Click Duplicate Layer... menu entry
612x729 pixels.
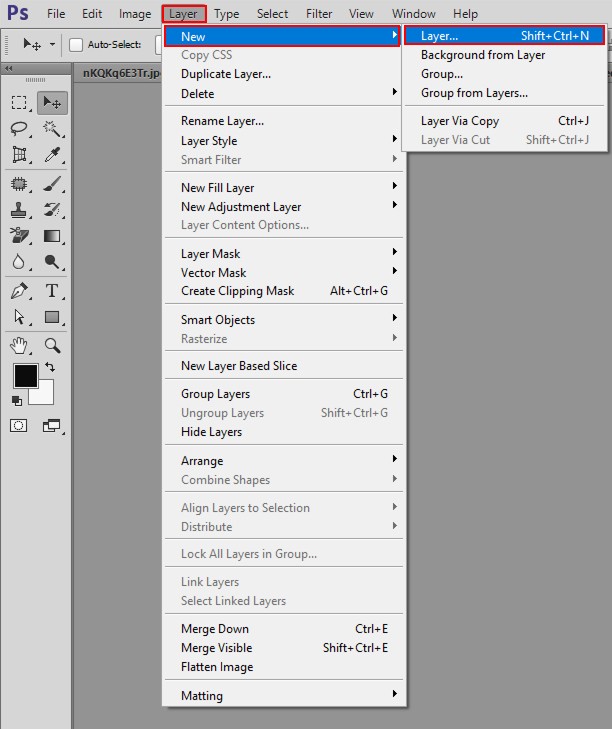click(x=282, y=74)
